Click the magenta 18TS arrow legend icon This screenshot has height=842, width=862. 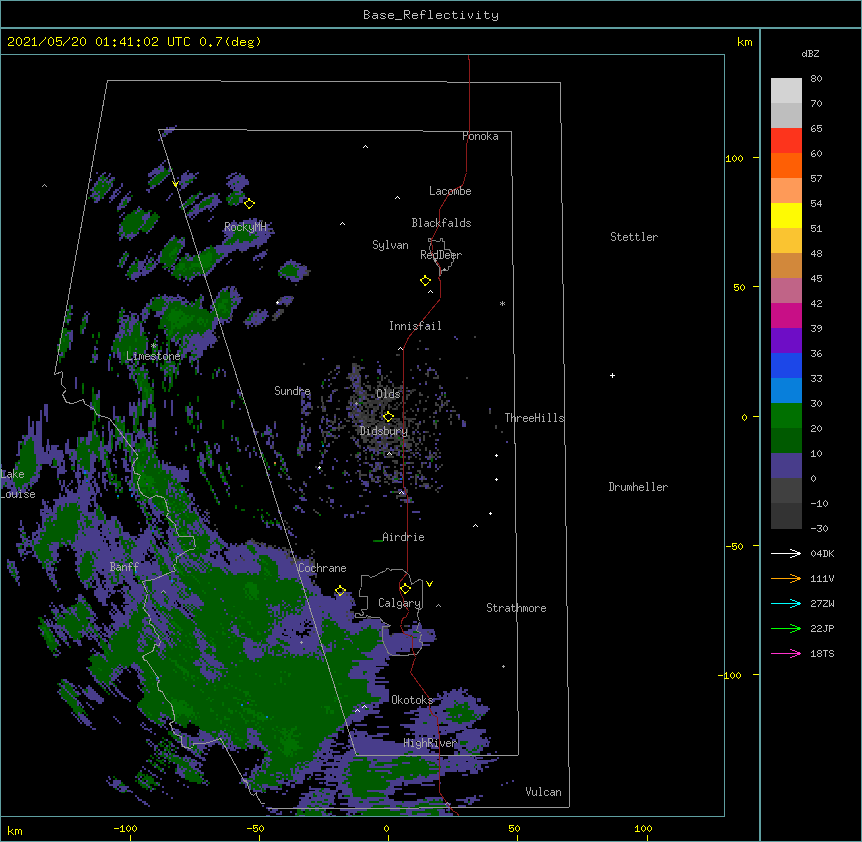pos(786,653)
